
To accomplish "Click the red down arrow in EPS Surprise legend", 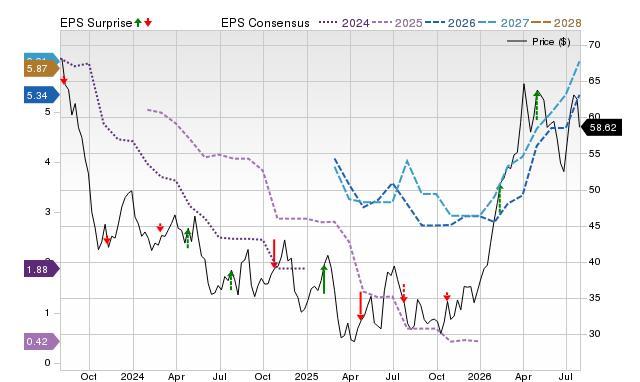I will (148, 22).
